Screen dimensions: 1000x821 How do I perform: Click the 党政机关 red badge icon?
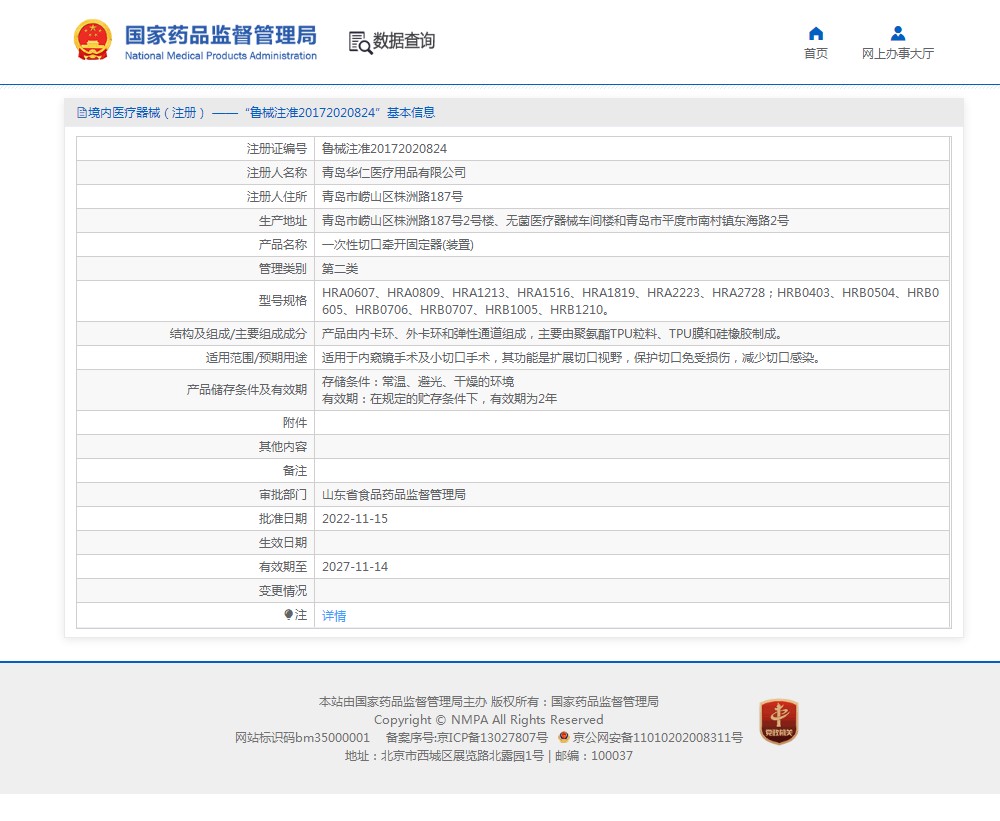click(779, 721)
